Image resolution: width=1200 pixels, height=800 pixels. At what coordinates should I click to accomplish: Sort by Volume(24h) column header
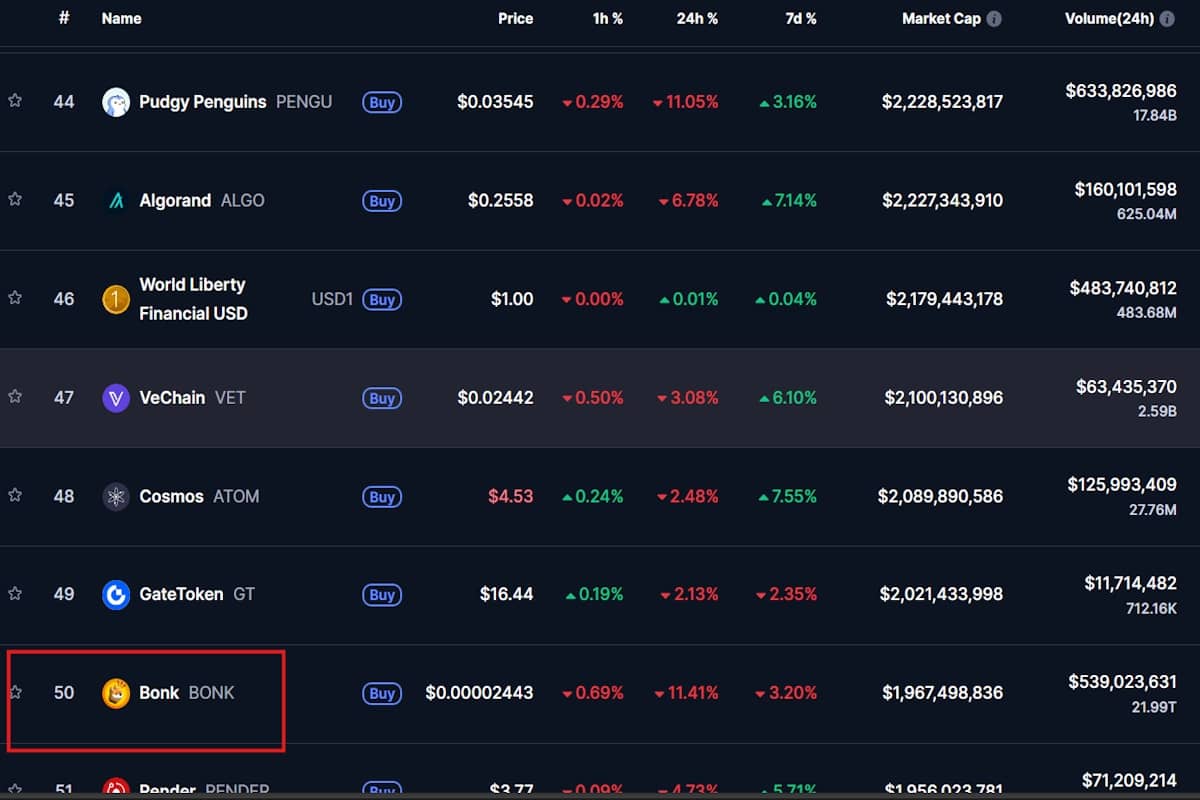pyautogui.click(x=1109, y=18)
